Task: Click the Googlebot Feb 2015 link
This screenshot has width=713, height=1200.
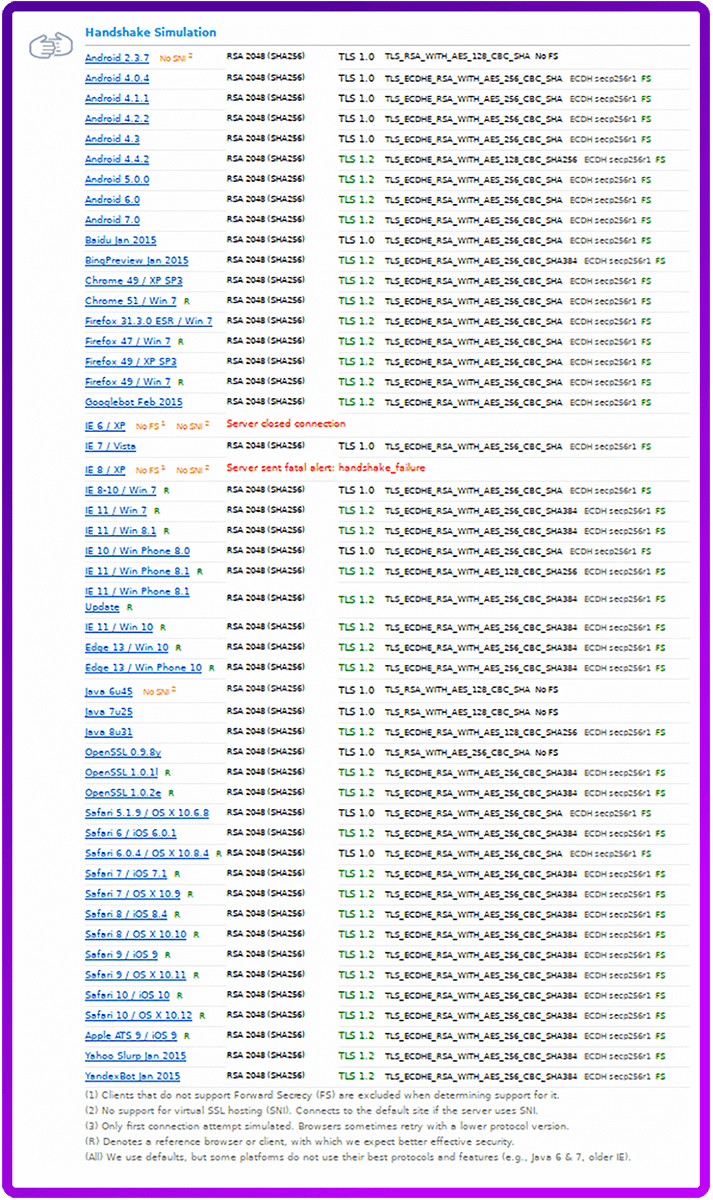Action: coord(133,402)
